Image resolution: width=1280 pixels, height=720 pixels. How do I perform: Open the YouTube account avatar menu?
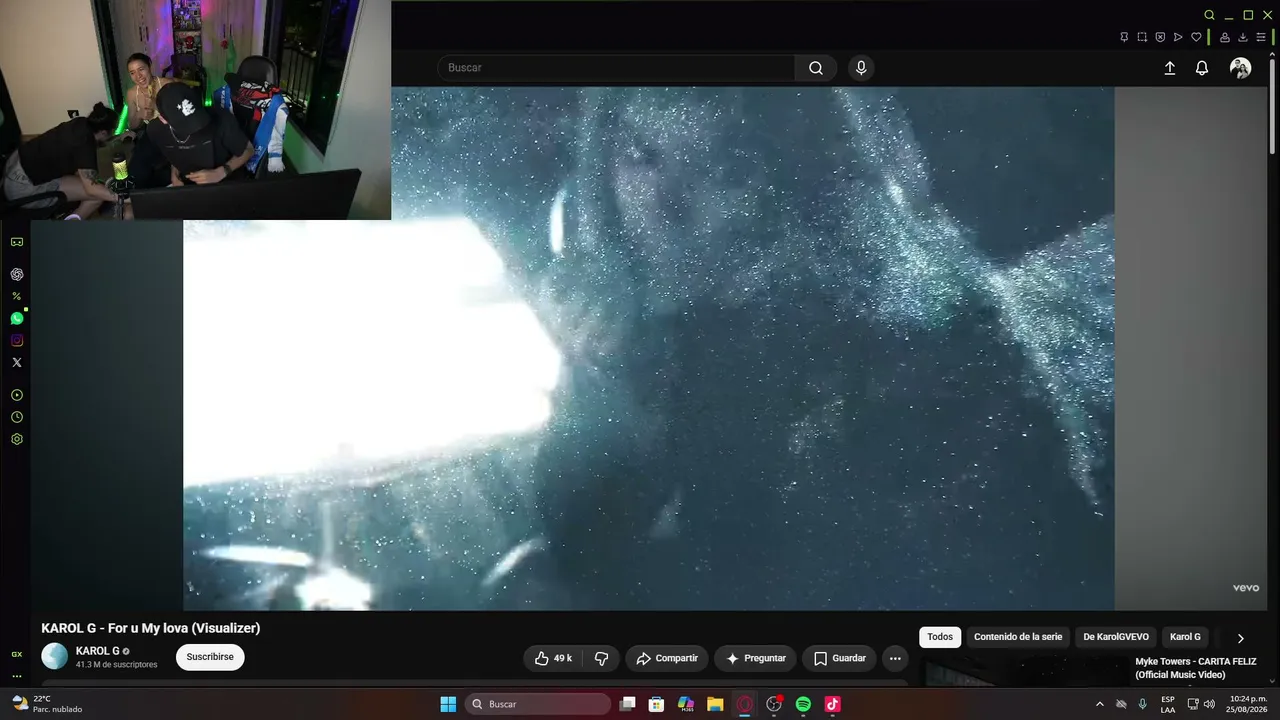click(1241, 68)
